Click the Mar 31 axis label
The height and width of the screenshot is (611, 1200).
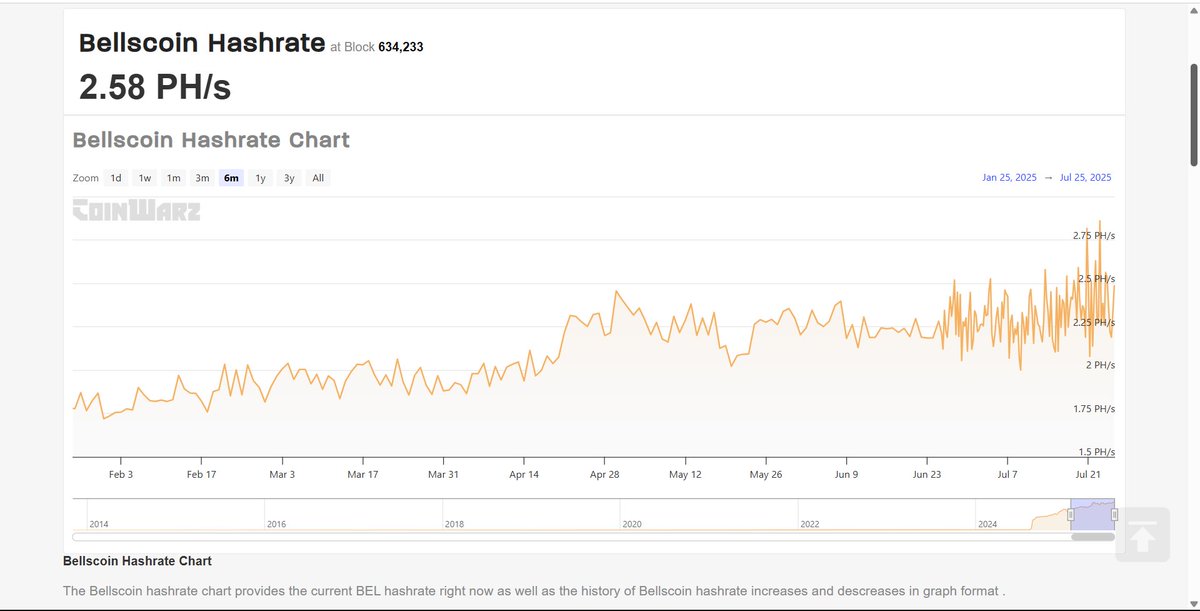(443, 474)
